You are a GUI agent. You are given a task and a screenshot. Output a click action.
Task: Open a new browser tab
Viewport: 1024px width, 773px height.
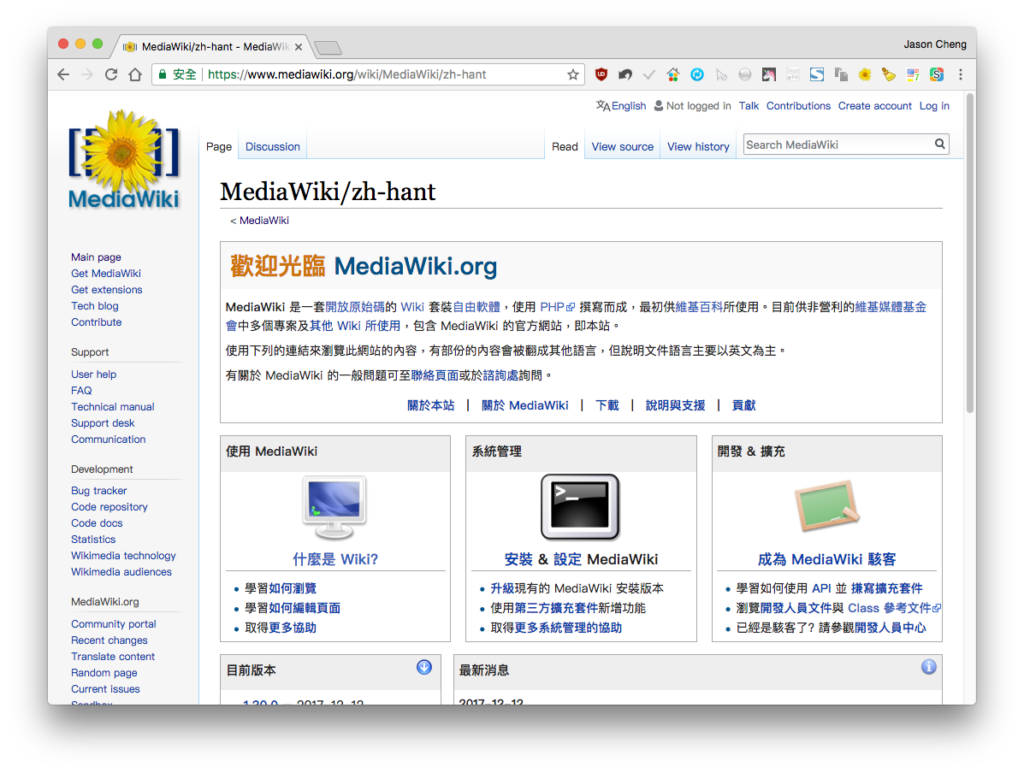coord(328,48)
